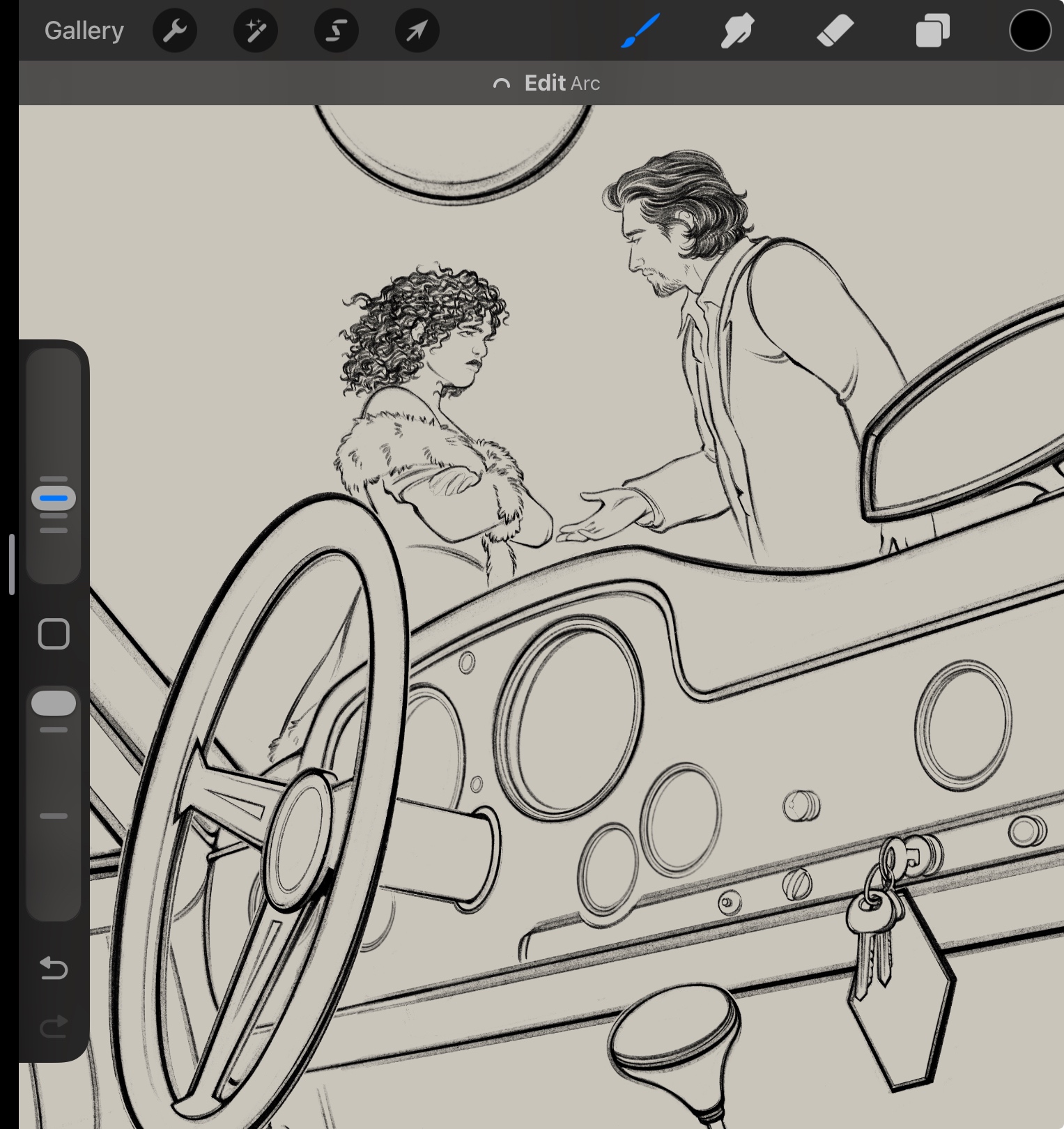Select the Brush tool
Screen dimensions: 1064x1129
click(x=640, y=31)
